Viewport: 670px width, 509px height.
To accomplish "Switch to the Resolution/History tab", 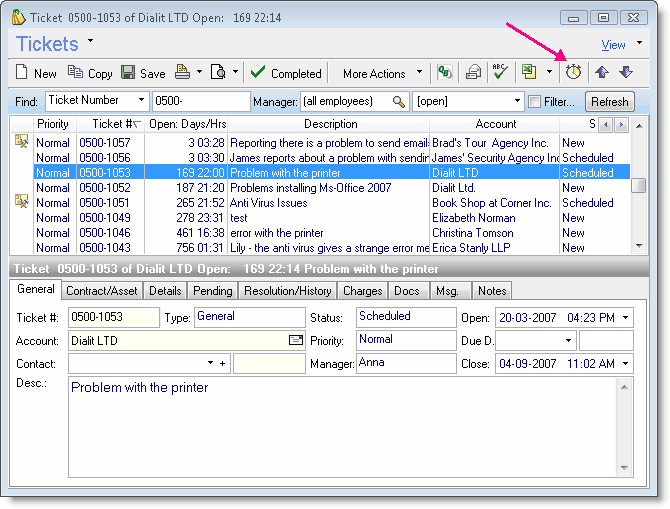I will pos(288,291).
